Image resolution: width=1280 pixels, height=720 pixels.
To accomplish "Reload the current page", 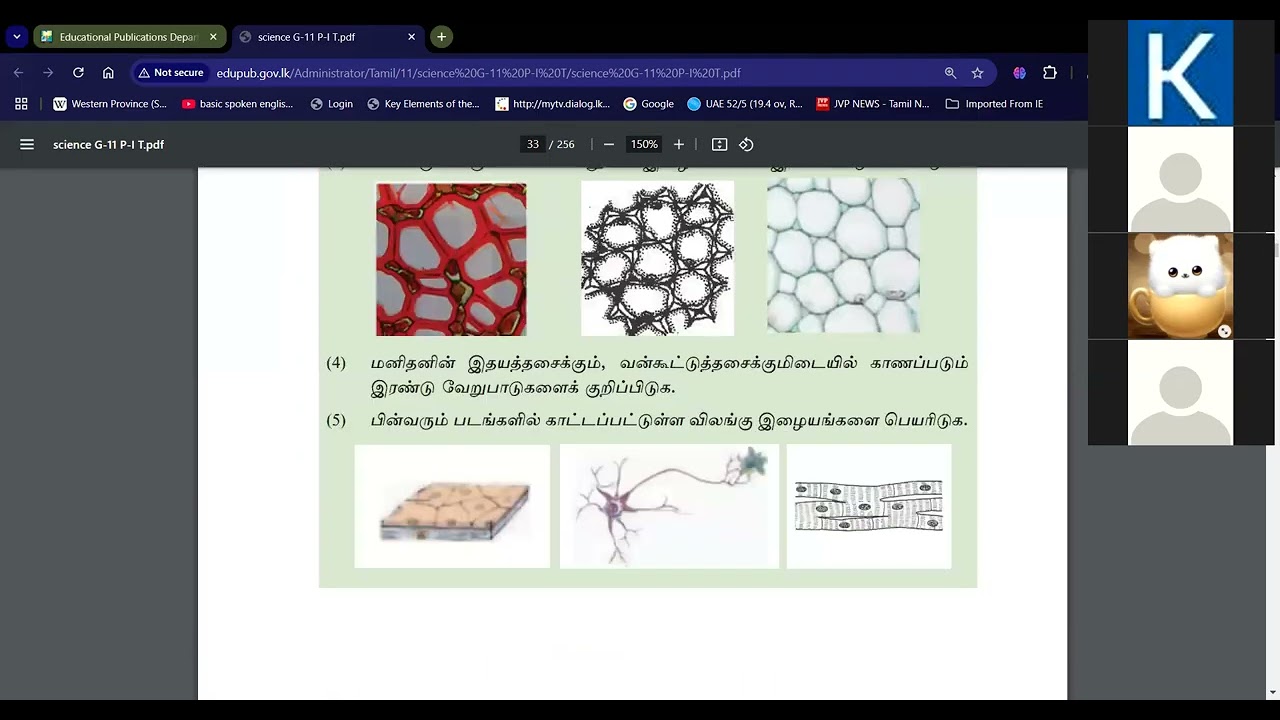I will pos(78,73).
